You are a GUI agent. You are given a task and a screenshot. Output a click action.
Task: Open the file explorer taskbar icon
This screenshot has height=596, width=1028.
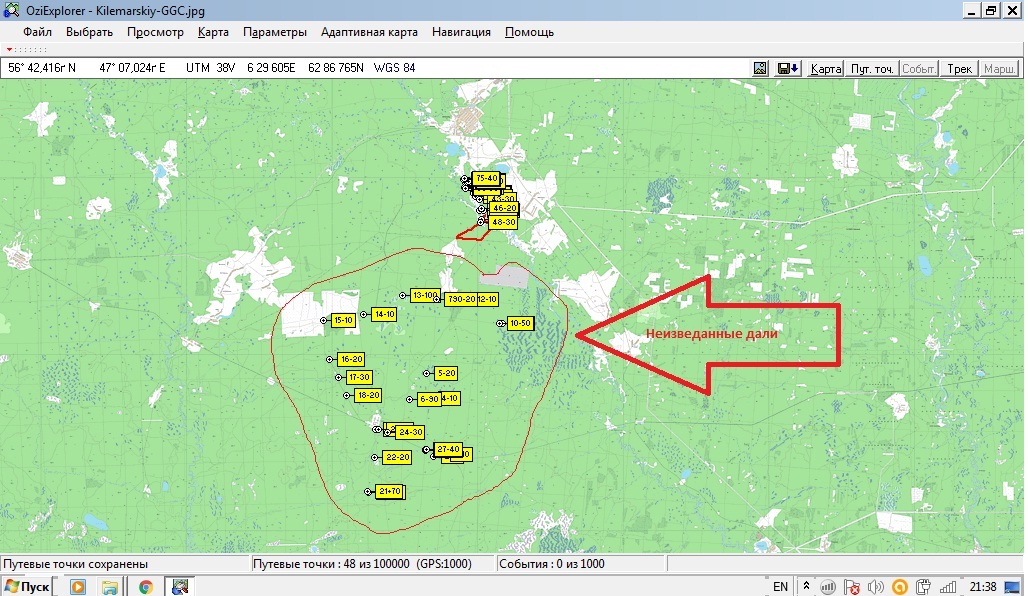coord(110,587)
